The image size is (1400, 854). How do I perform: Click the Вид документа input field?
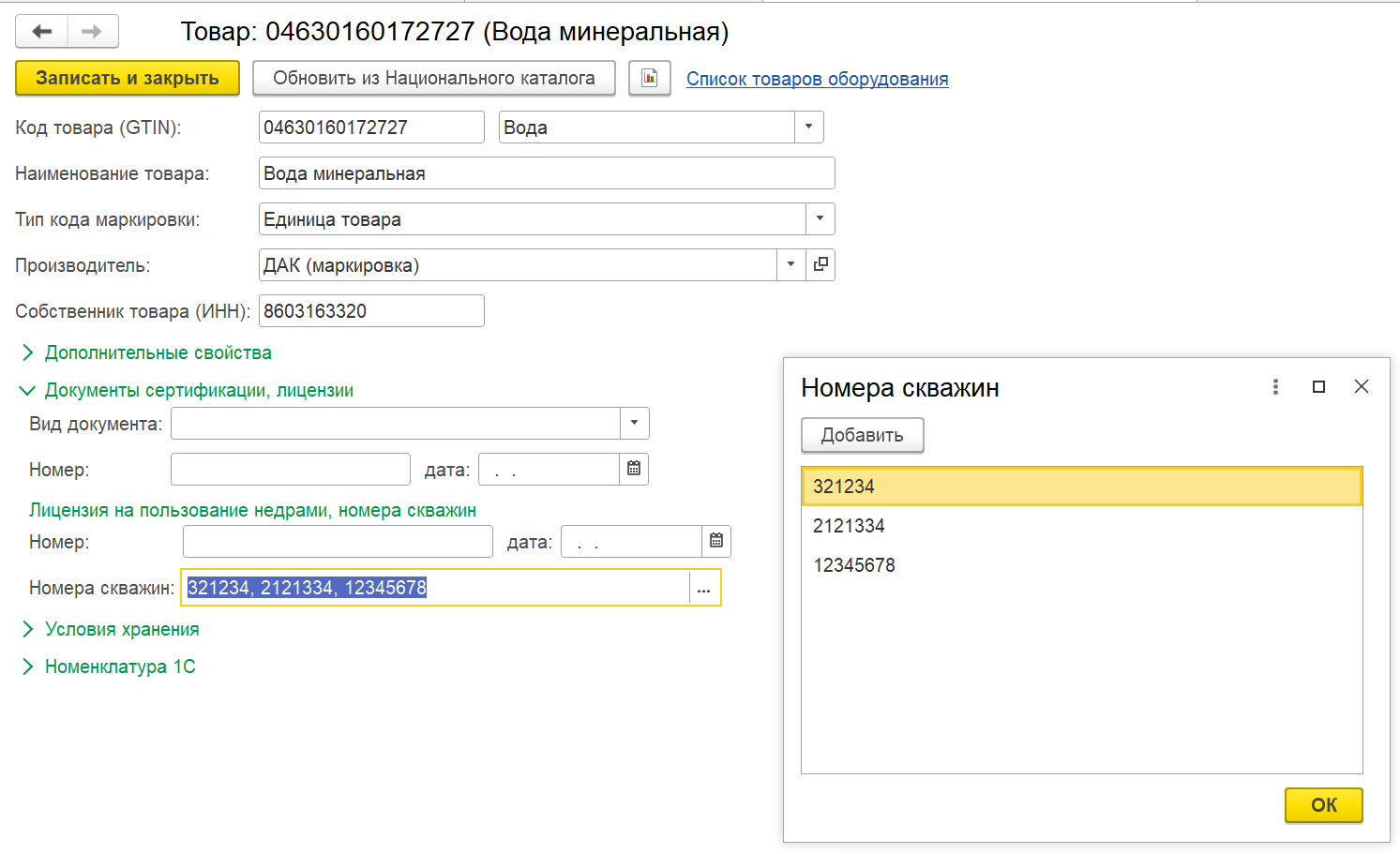point(396,423)
